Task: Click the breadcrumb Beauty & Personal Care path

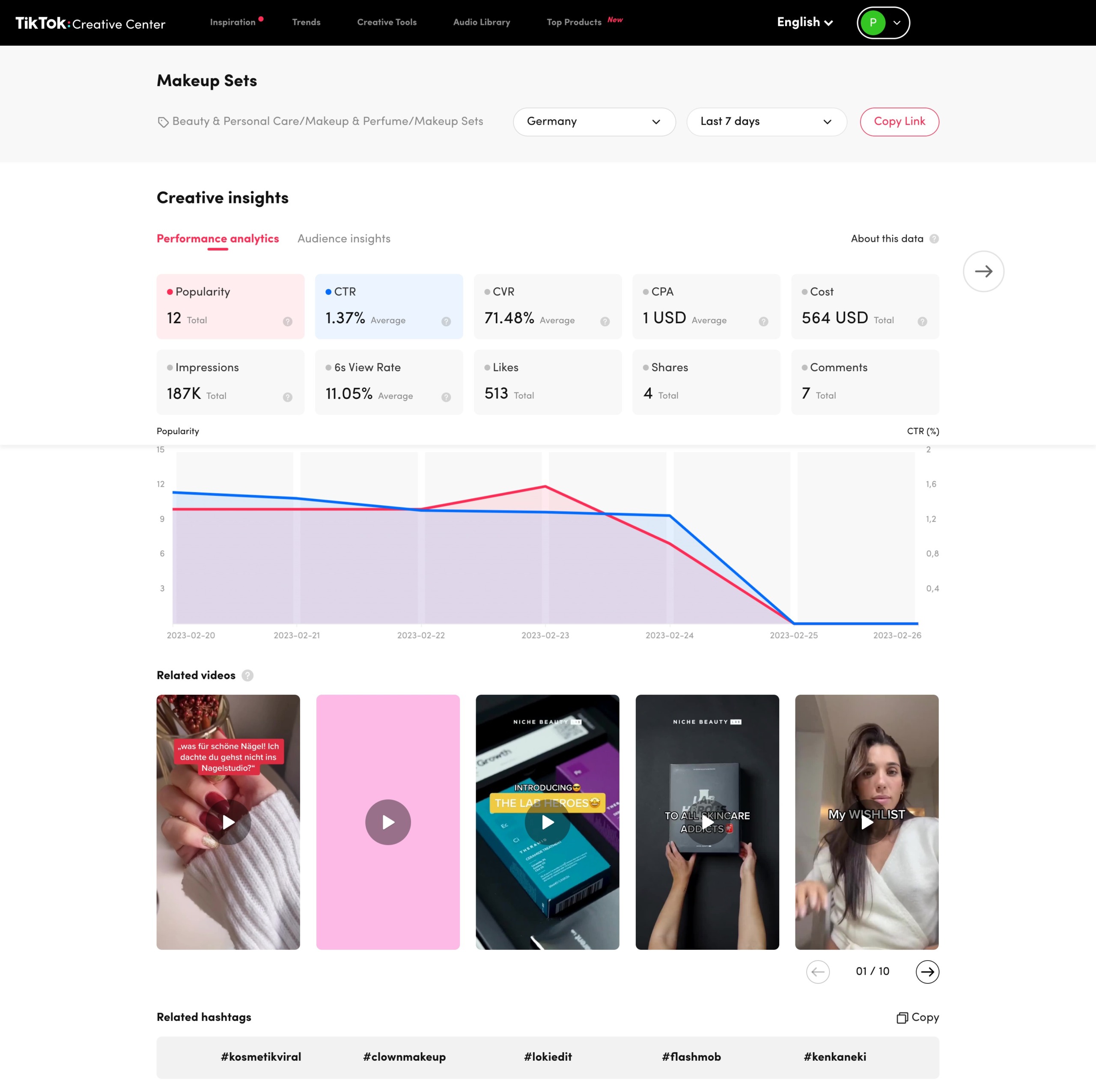Action: pos(328,122)
